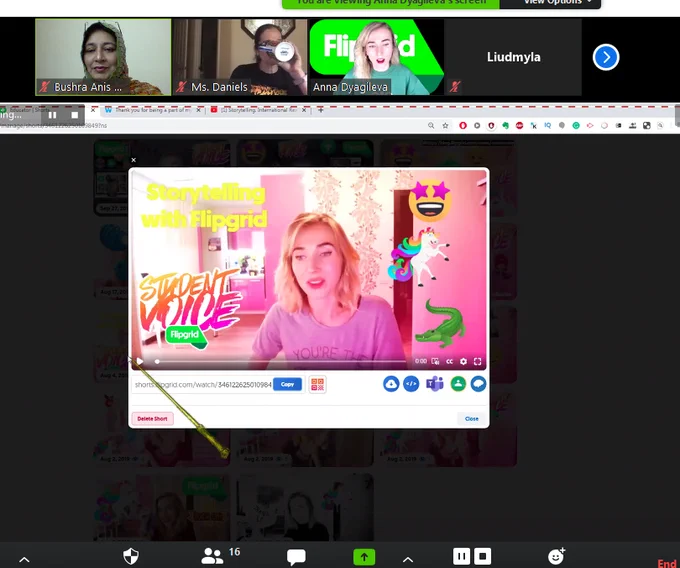Dismiss the dialog with the X icon
680x568 pixels.
(134, 160)
